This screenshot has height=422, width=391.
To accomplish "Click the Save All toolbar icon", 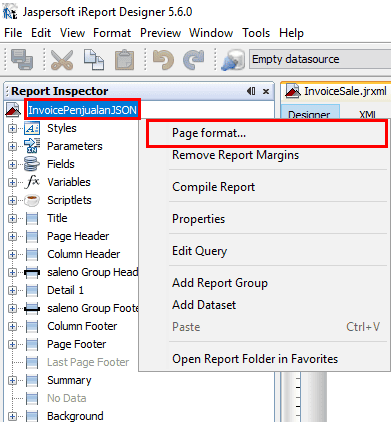I will tap(22, 59).
